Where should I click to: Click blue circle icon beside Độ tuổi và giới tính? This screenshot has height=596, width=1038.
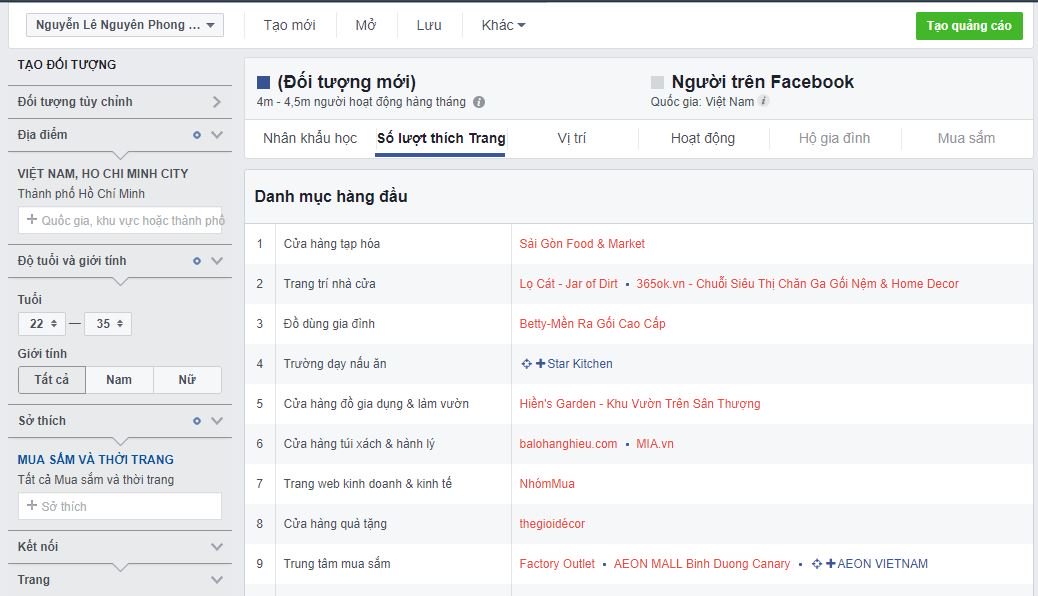point(197,261)
